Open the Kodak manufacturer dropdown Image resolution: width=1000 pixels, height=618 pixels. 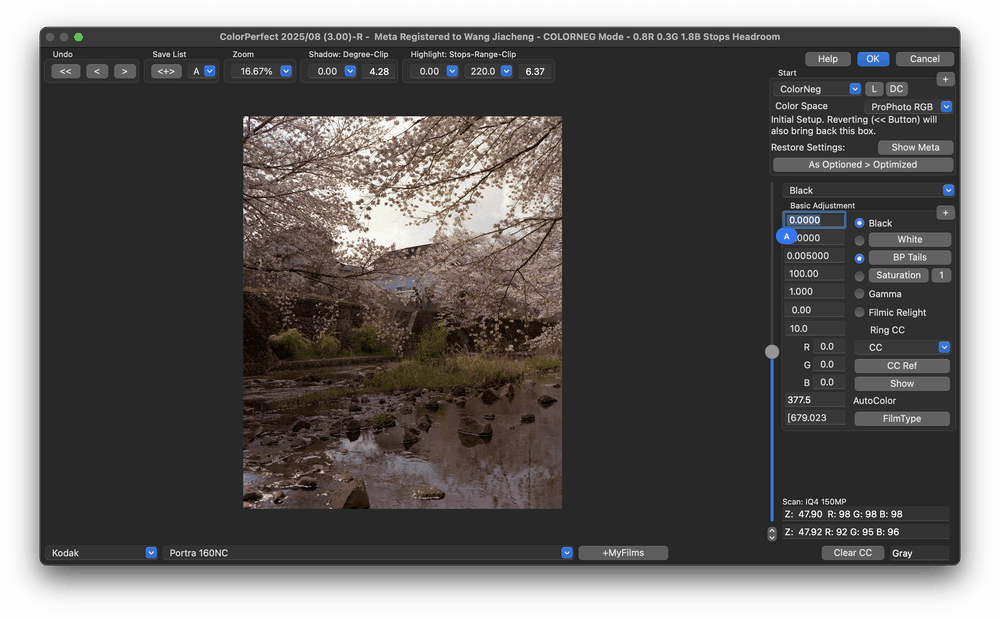point(151,553)
